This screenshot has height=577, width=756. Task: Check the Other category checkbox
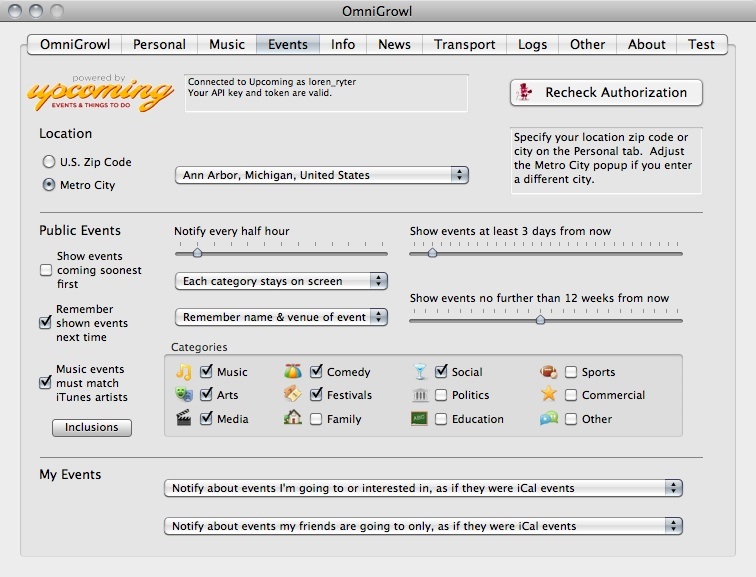571,419
